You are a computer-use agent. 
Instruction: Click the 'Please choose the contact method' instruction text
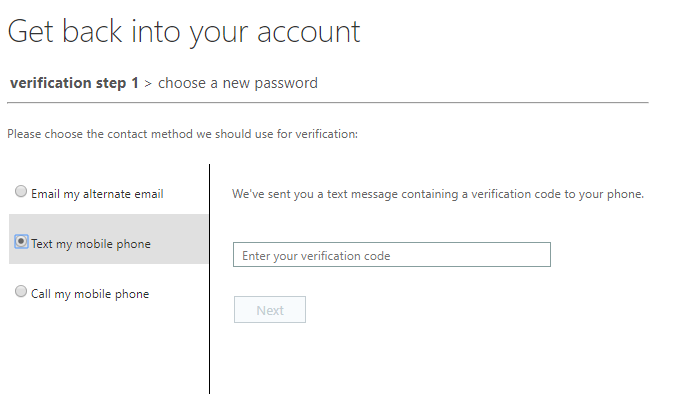tap(183, 134)
